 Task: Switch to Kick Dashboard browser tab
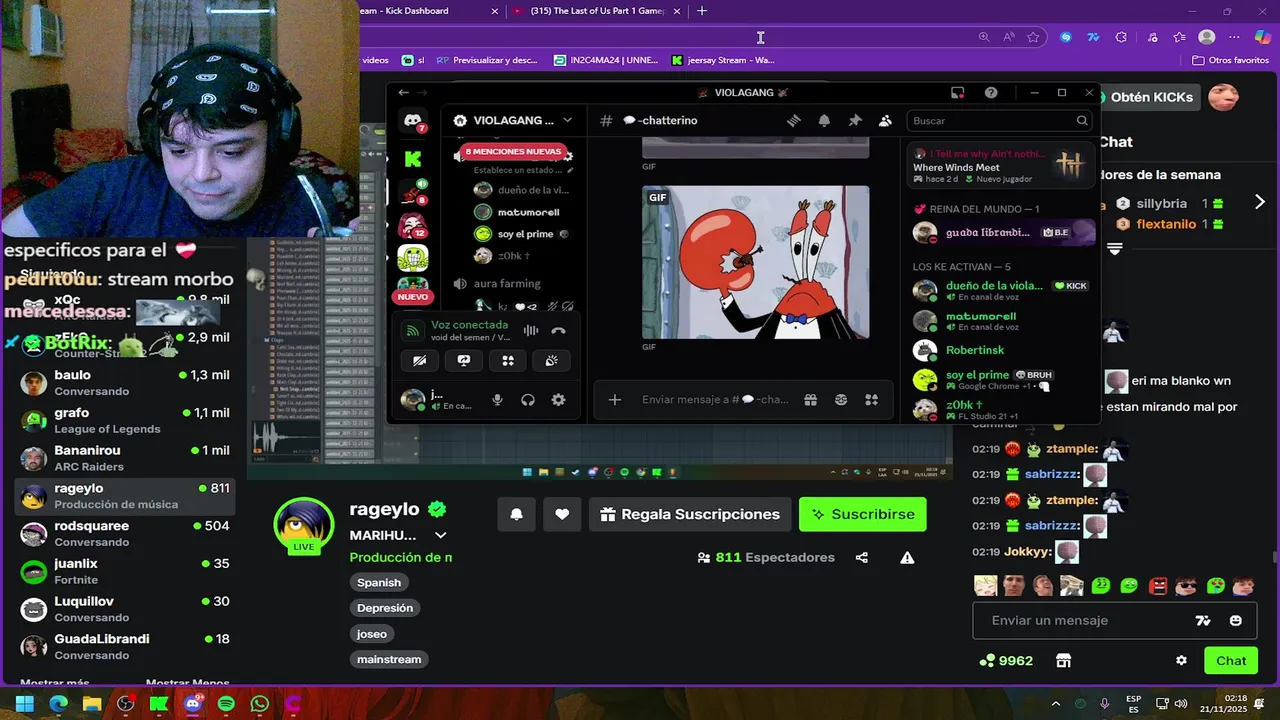click(x=425, y=11)
